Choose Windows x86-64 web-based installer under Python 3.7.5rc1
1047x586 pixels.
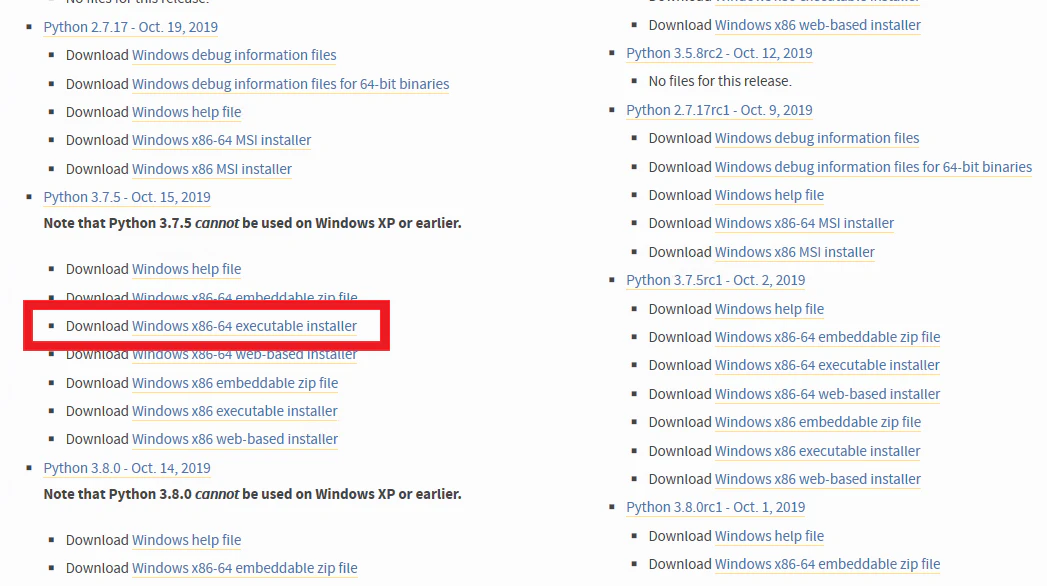click(827, 394)
